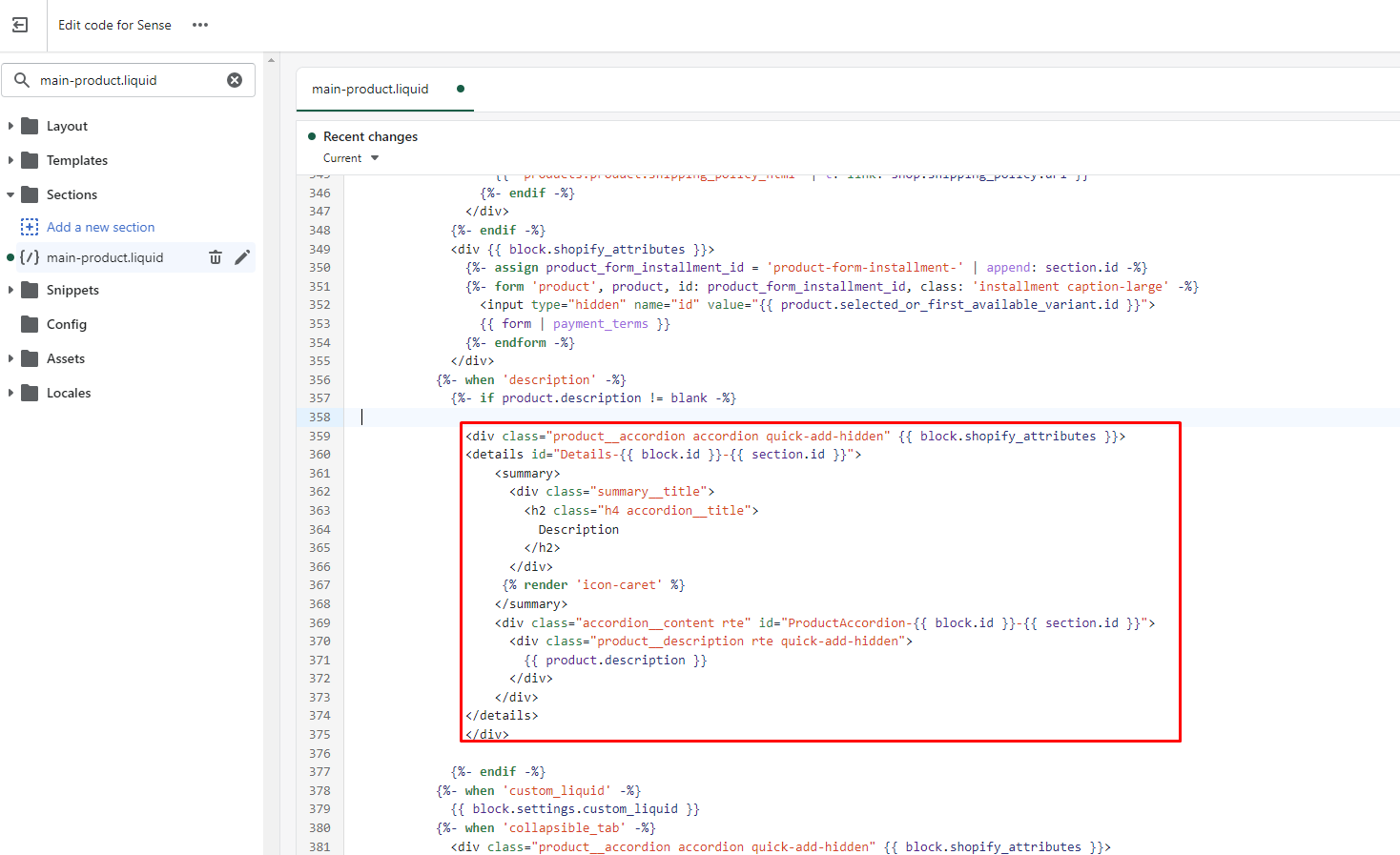Clear the file search field
The image size is (1400, 855).
pyautogui.click(x=235, y=80)
